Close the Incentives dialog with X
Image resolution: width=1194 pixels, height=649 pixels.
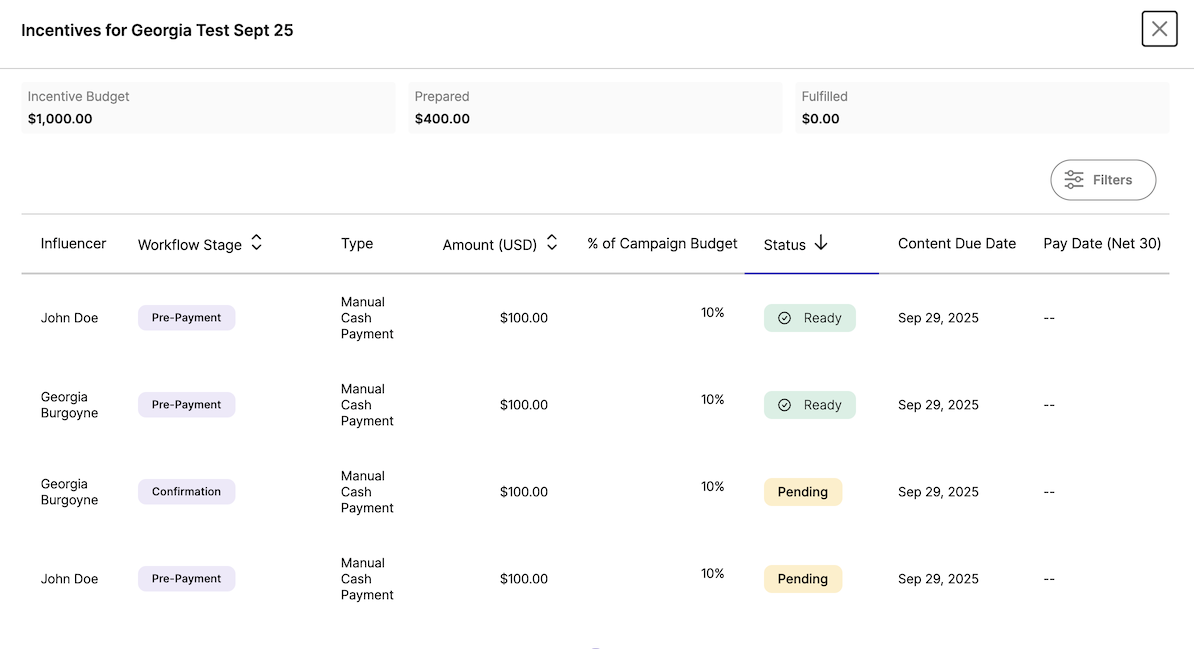point(1159,29)
